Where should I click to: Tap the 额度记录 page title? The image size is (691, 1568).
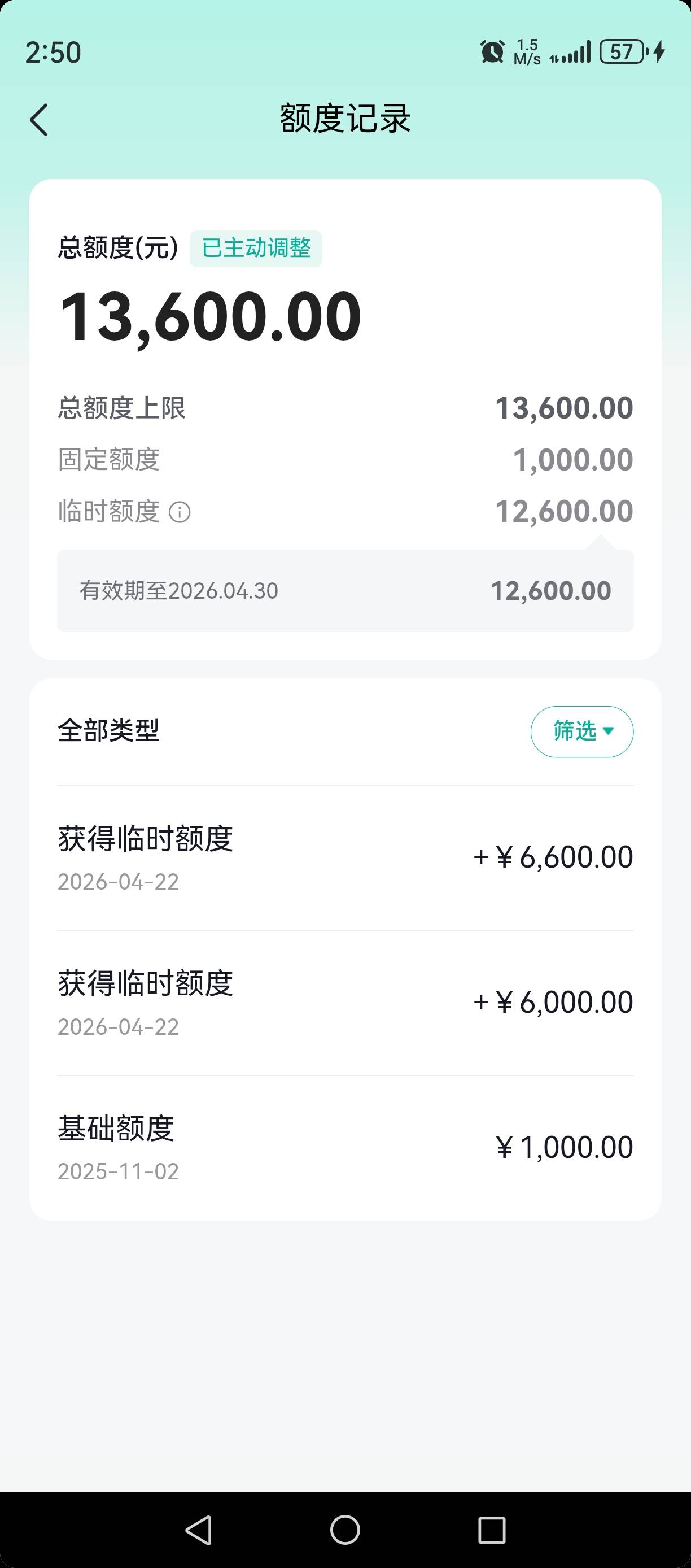(x=345, y=119)
